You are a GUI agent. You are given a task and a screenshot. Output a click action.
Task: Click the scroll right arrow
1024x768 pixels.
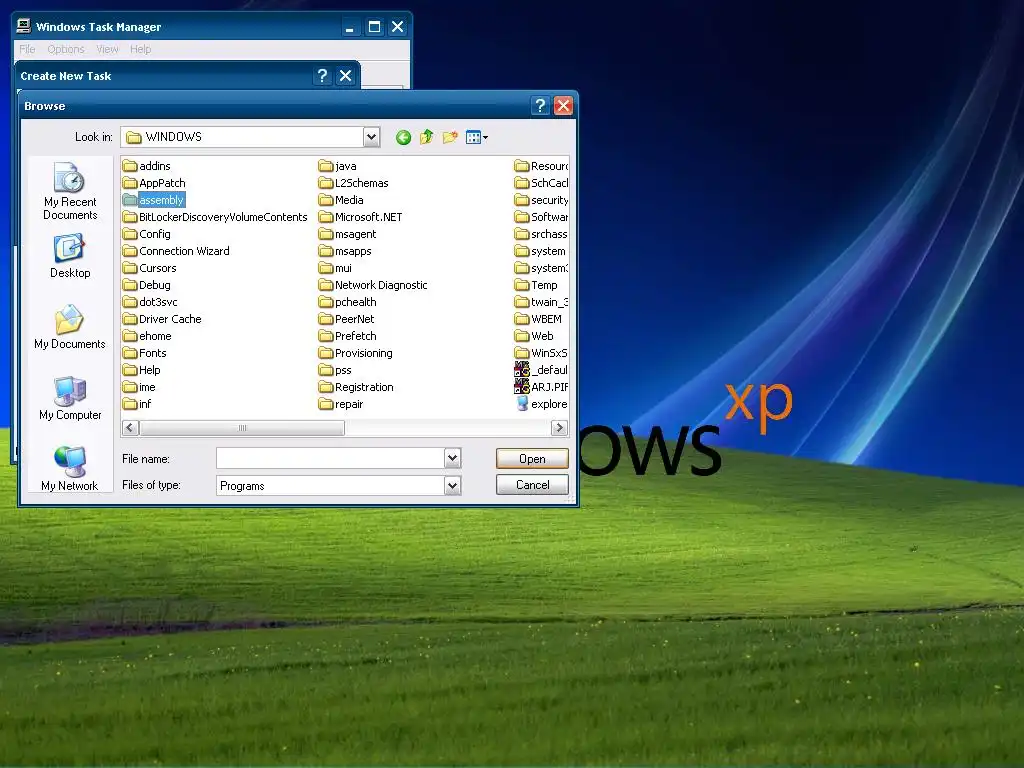click(559, 428)
